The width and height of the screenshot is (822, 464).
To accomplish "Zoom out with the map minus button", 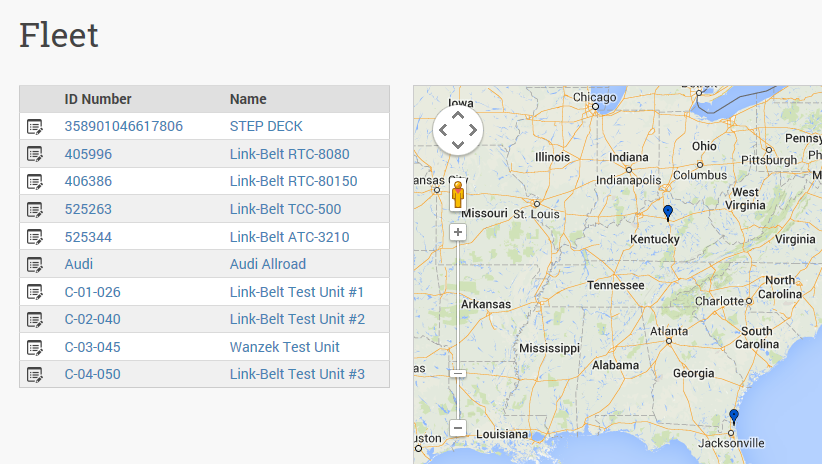I will tap(458, 428).
